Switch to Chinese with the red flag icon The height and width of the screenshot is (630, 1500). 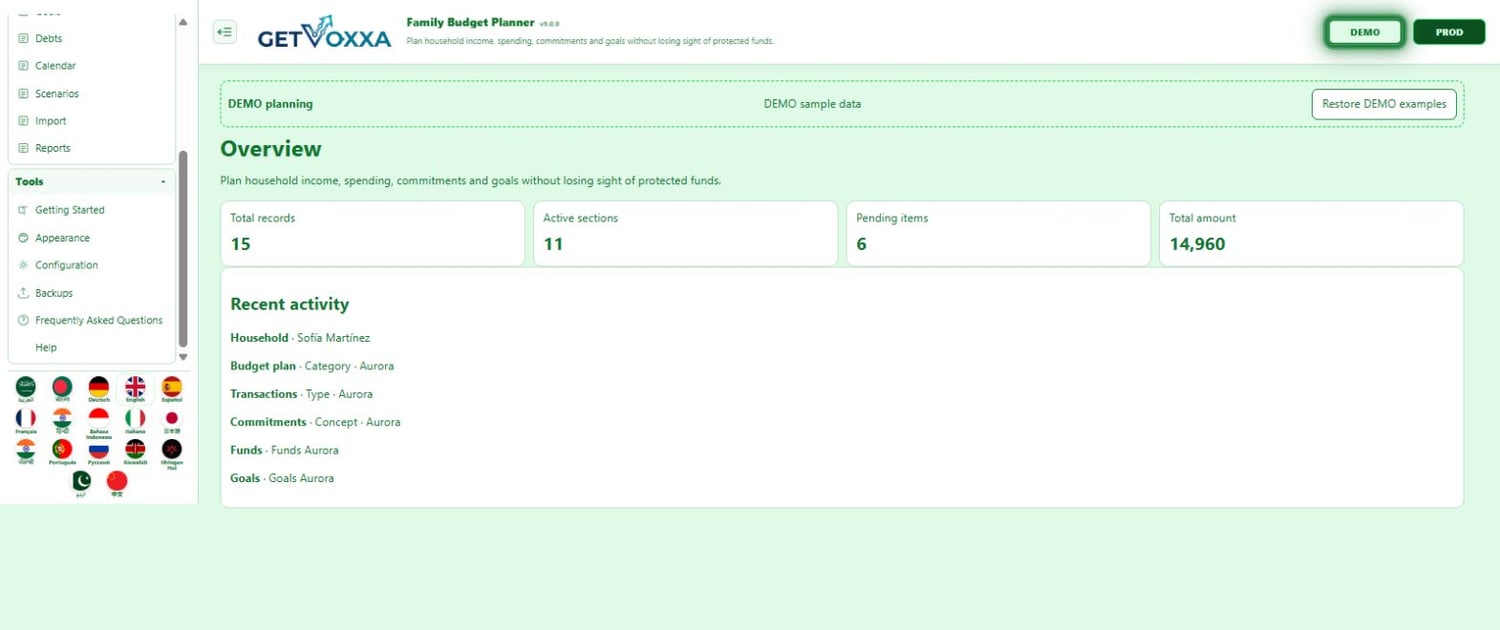click(117, 483)
